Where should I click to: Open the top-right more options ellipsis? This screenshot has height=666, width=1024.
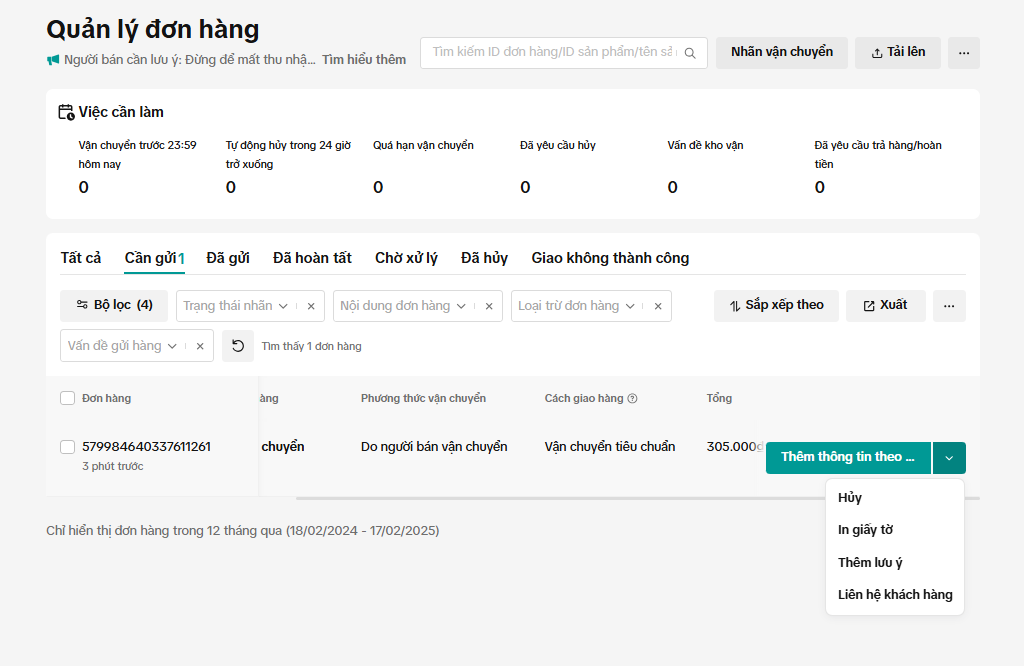(963, 53)
